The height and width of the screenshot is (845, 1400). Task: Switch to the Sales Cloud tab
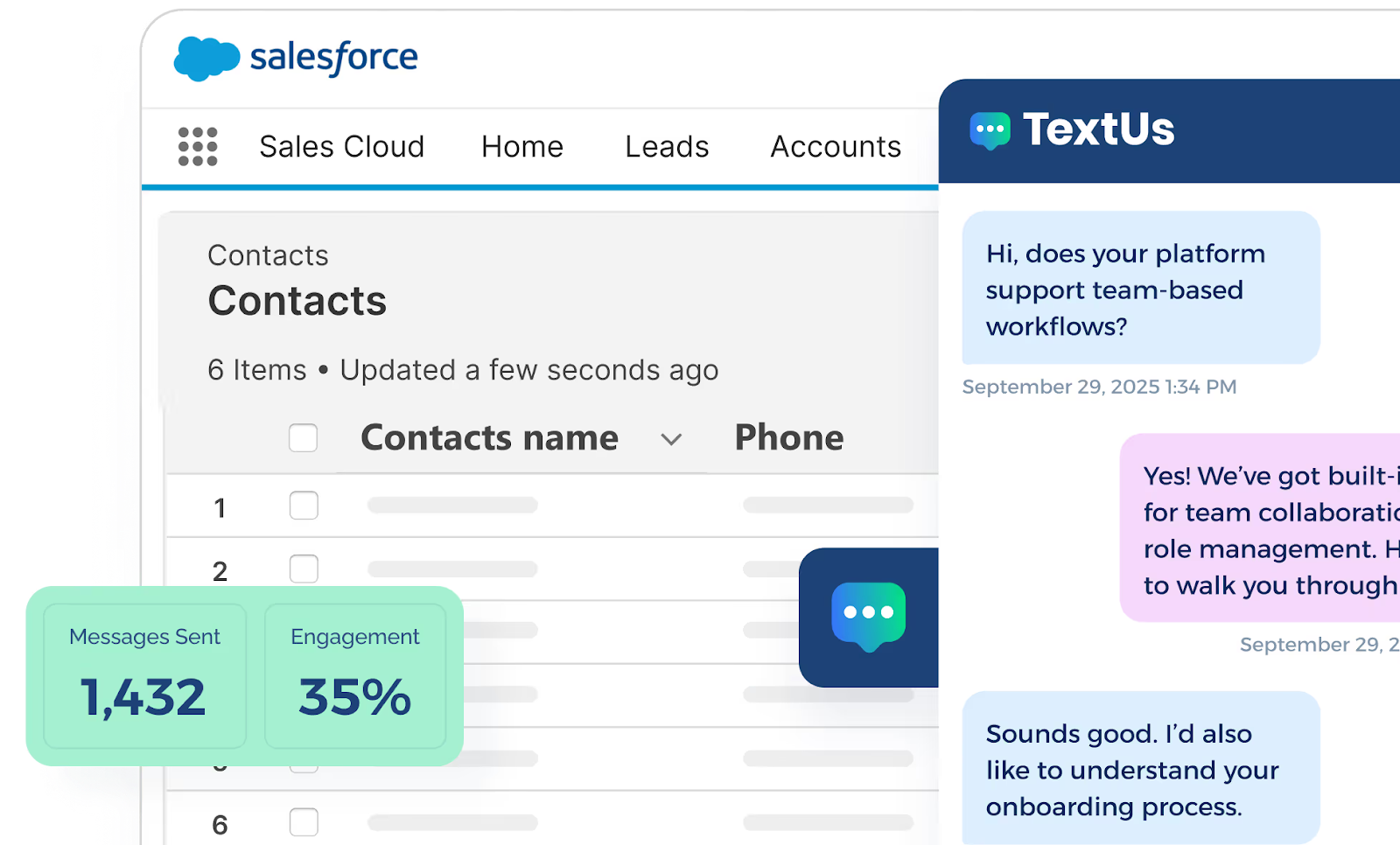point(341,147)
